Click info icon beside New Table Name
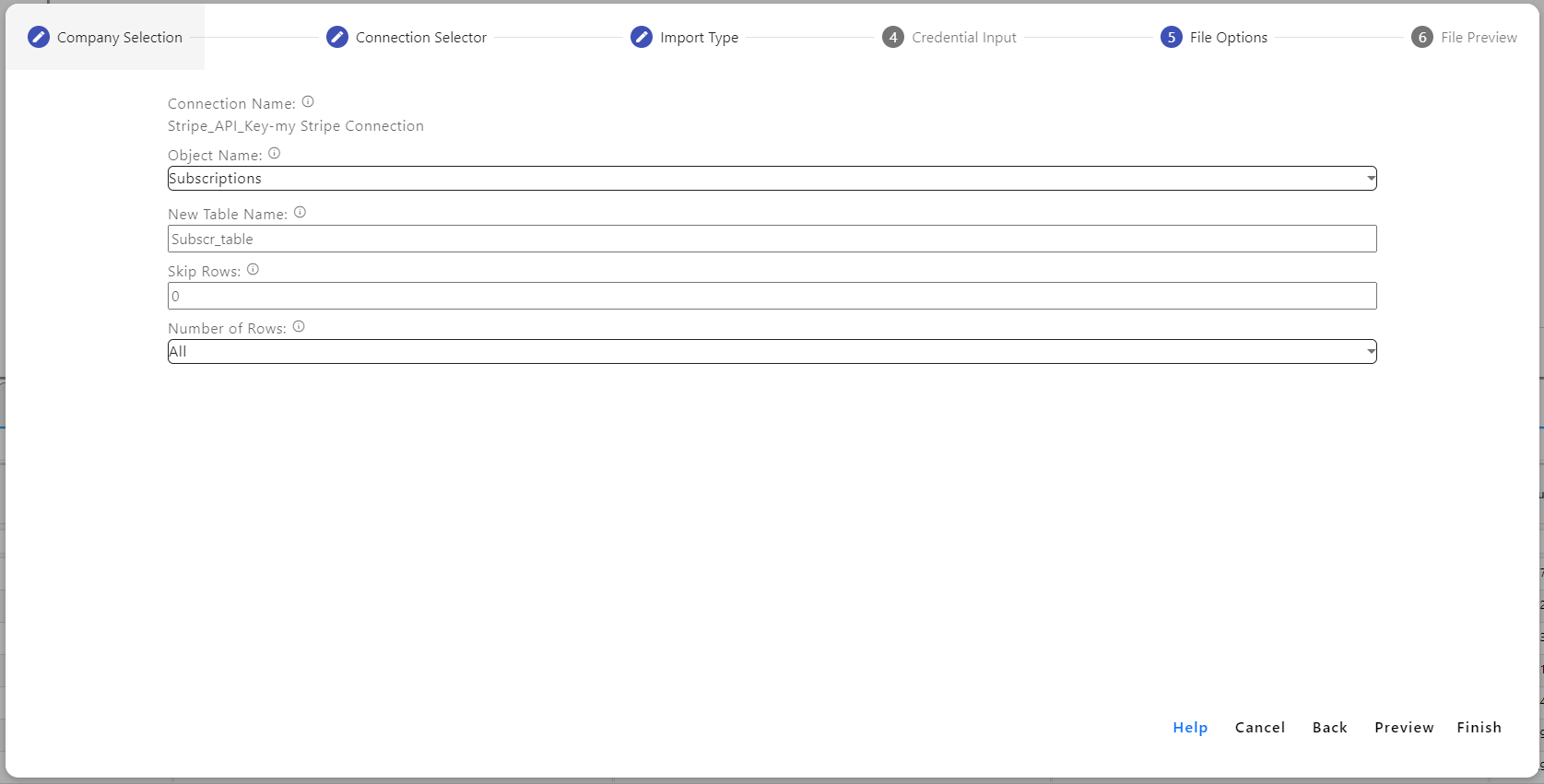Viewport: 1544px width, 784px height. (300, 213)
